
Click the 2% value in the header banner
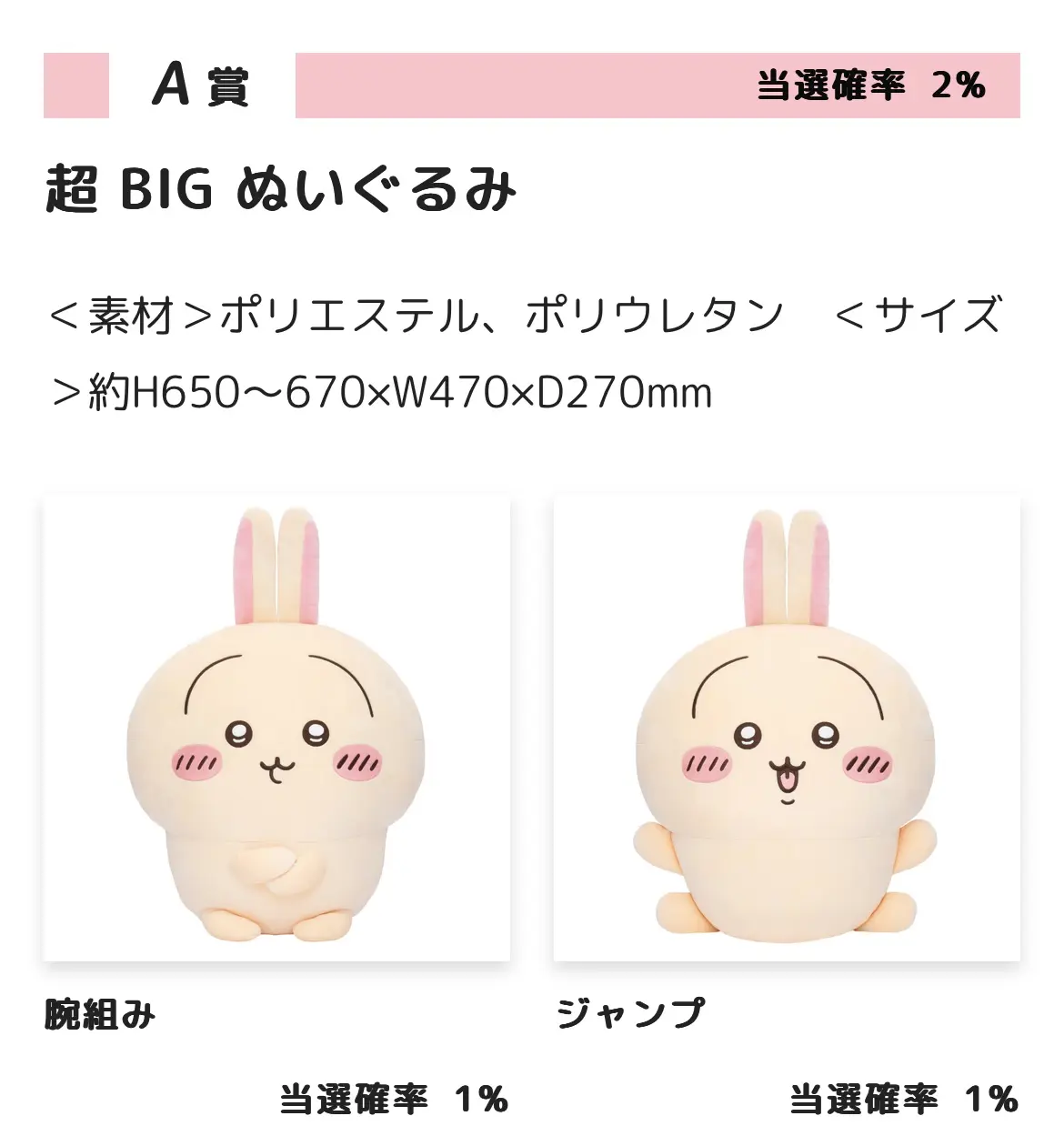tap(959, 85)
